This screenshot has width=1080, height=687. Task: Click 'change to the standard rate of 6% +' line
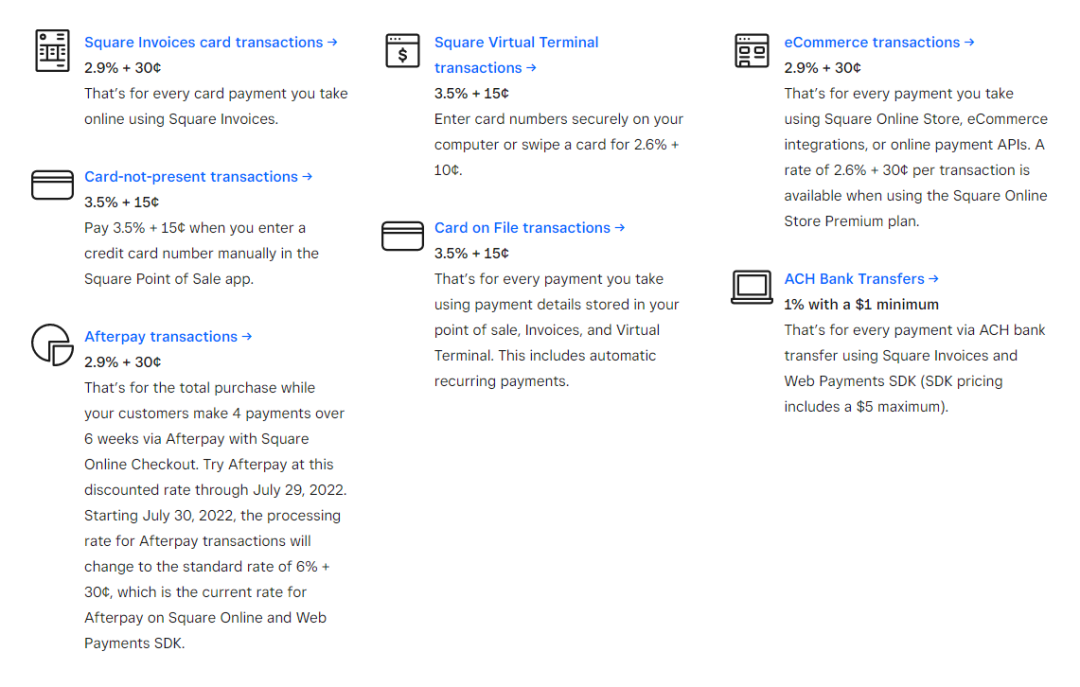coord(207,566)
